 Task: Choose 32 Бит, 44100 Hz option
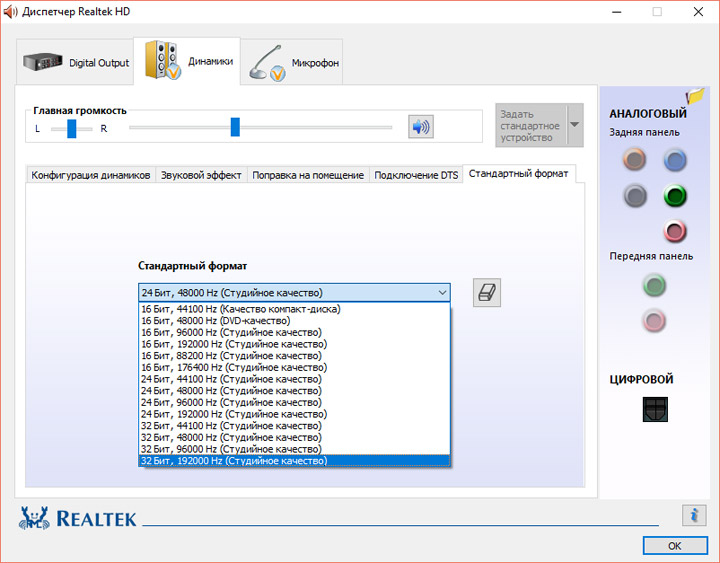click(x=294, y=426)
